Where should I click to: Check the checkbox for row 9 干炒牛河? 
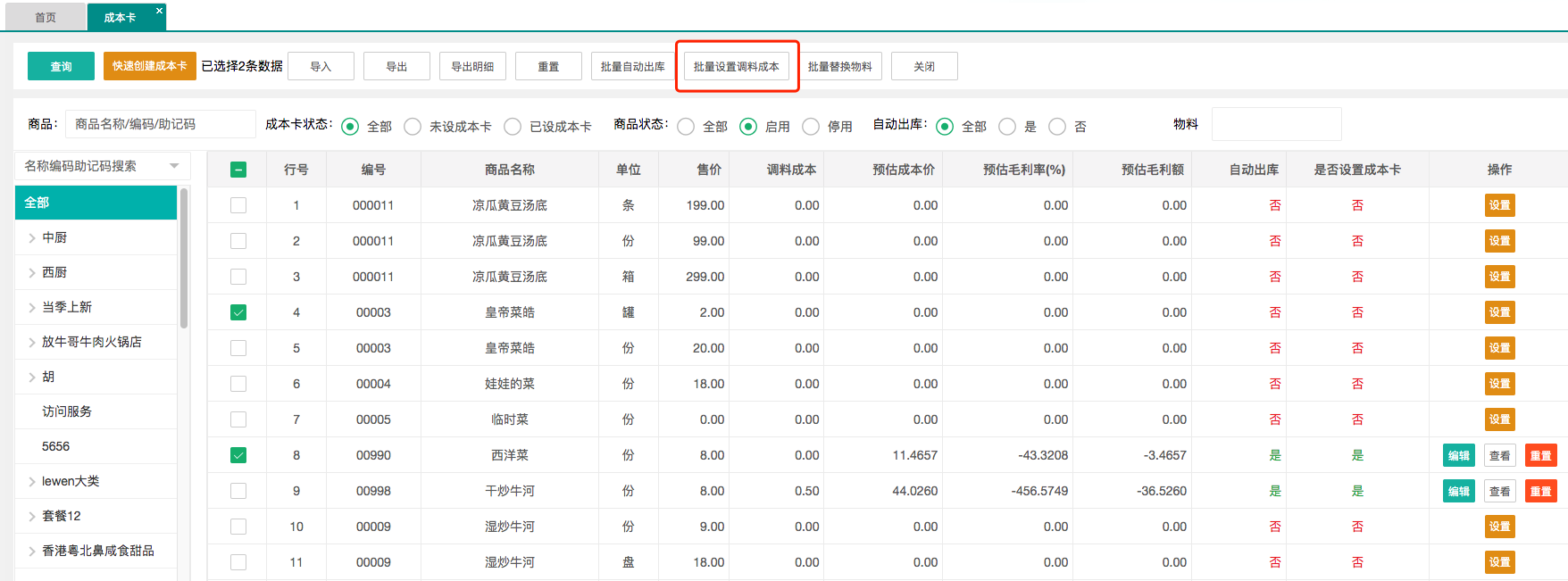tap(238, 491)
